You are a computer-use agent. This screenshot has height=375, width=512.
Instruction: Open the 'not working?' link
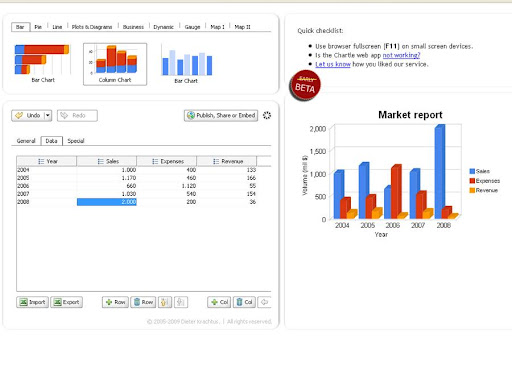[x=401, y=55]
